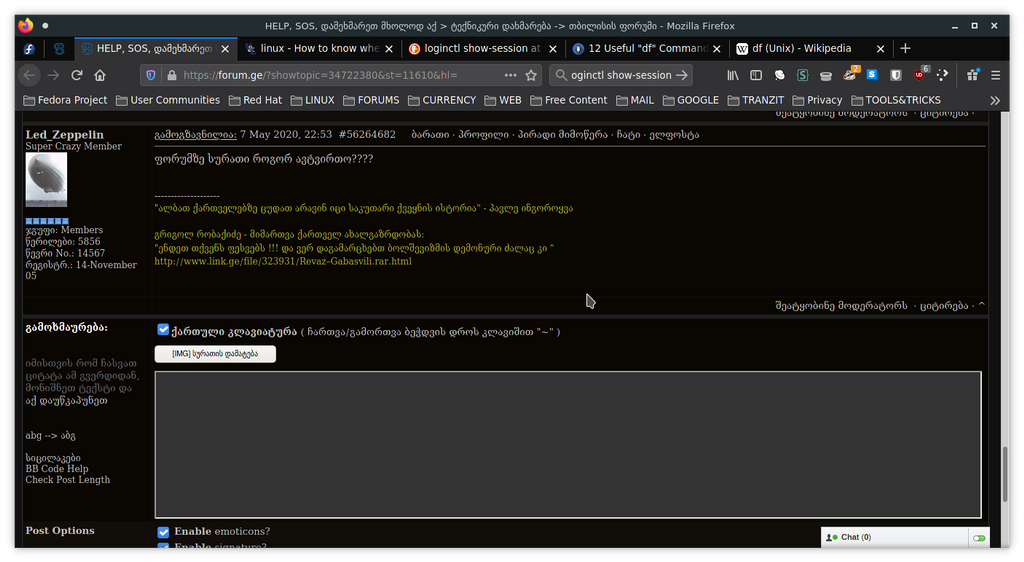Screen dimensions: 1024x562
Task: Open the Fedora Project bookmark folder
Action: [x=65, y=101]
